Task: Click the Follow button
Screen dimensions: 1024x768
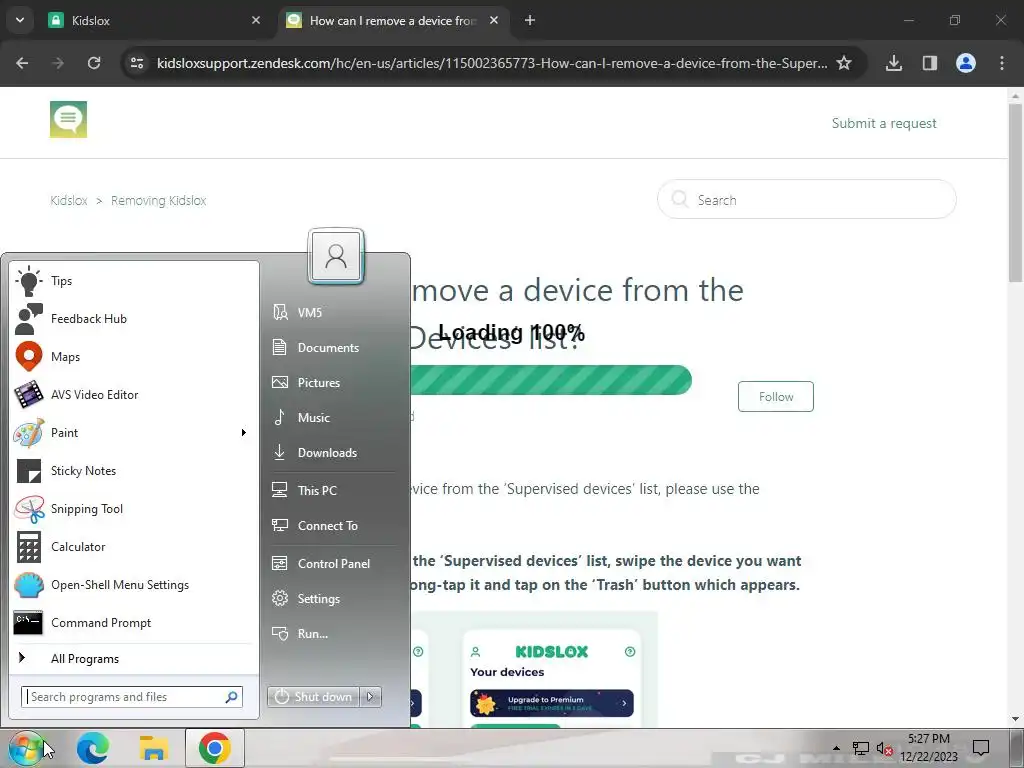Action: coord(776,396)
